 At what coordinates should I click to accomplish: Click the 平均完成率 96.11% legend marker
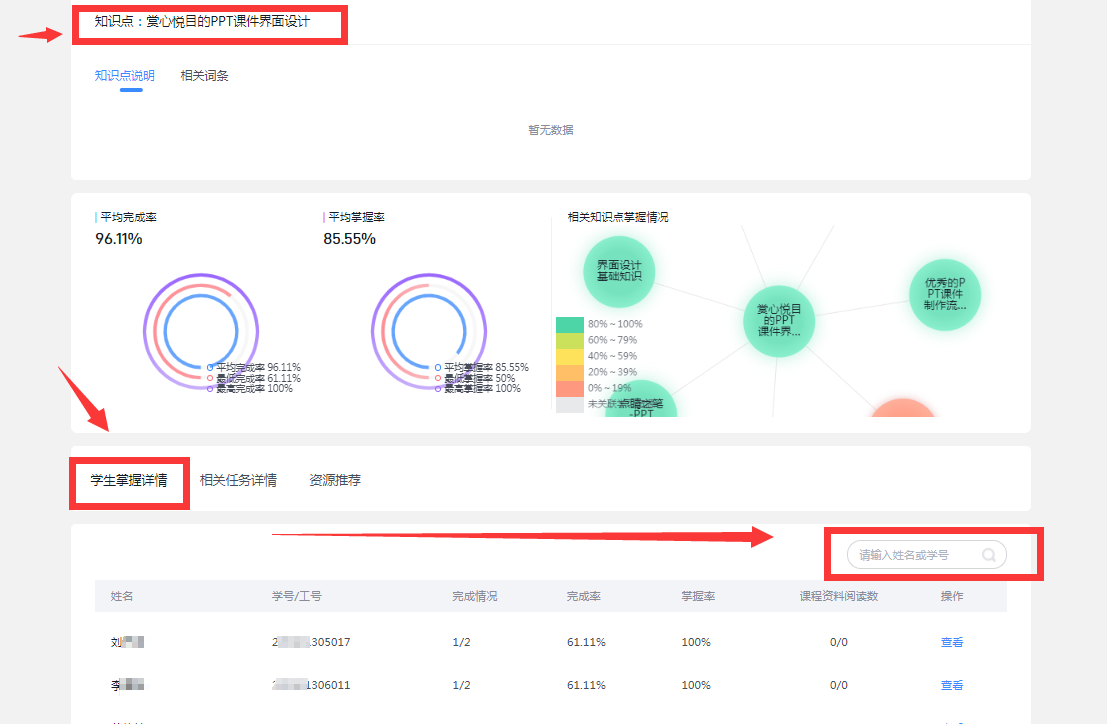coord(210,367)
